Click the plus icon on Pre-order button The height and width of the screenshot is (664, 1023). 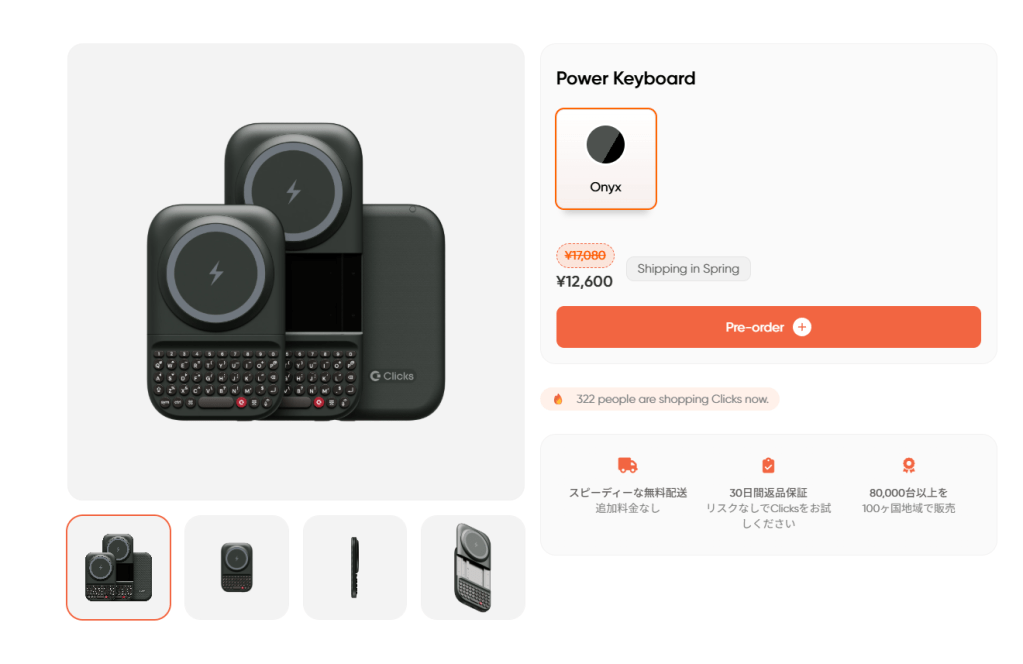(802, 327)
